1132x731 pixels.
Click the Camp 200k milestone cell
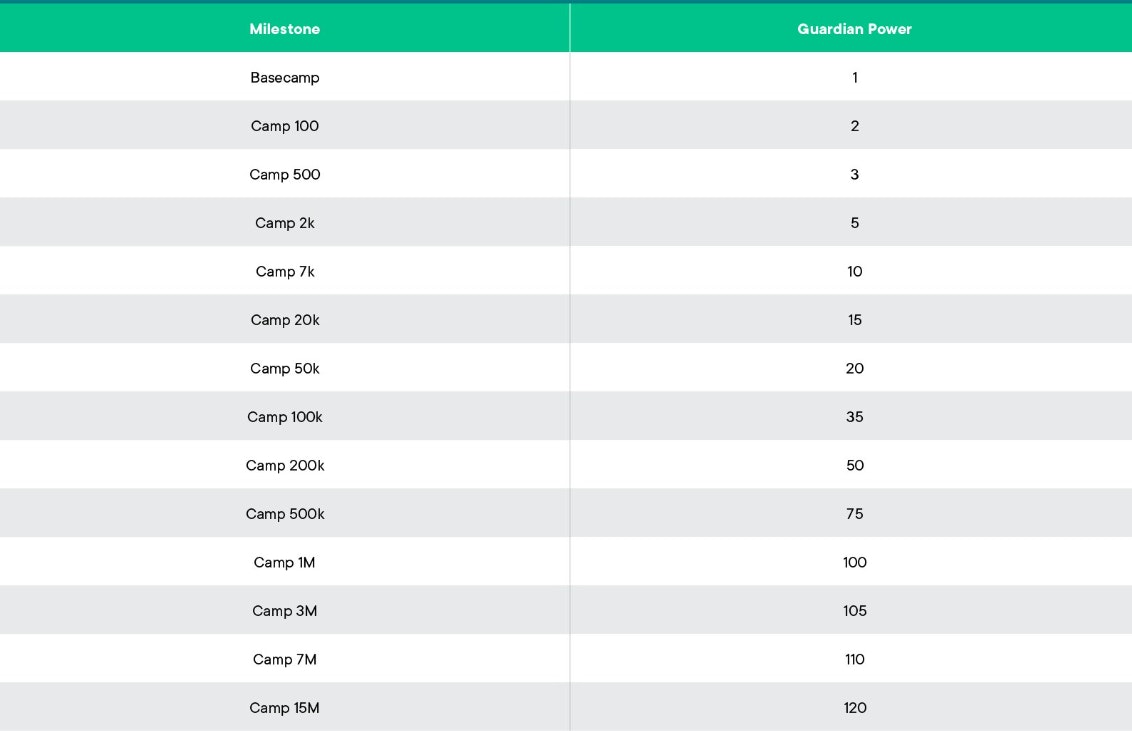pyautogui.click(x=285, y=465)
